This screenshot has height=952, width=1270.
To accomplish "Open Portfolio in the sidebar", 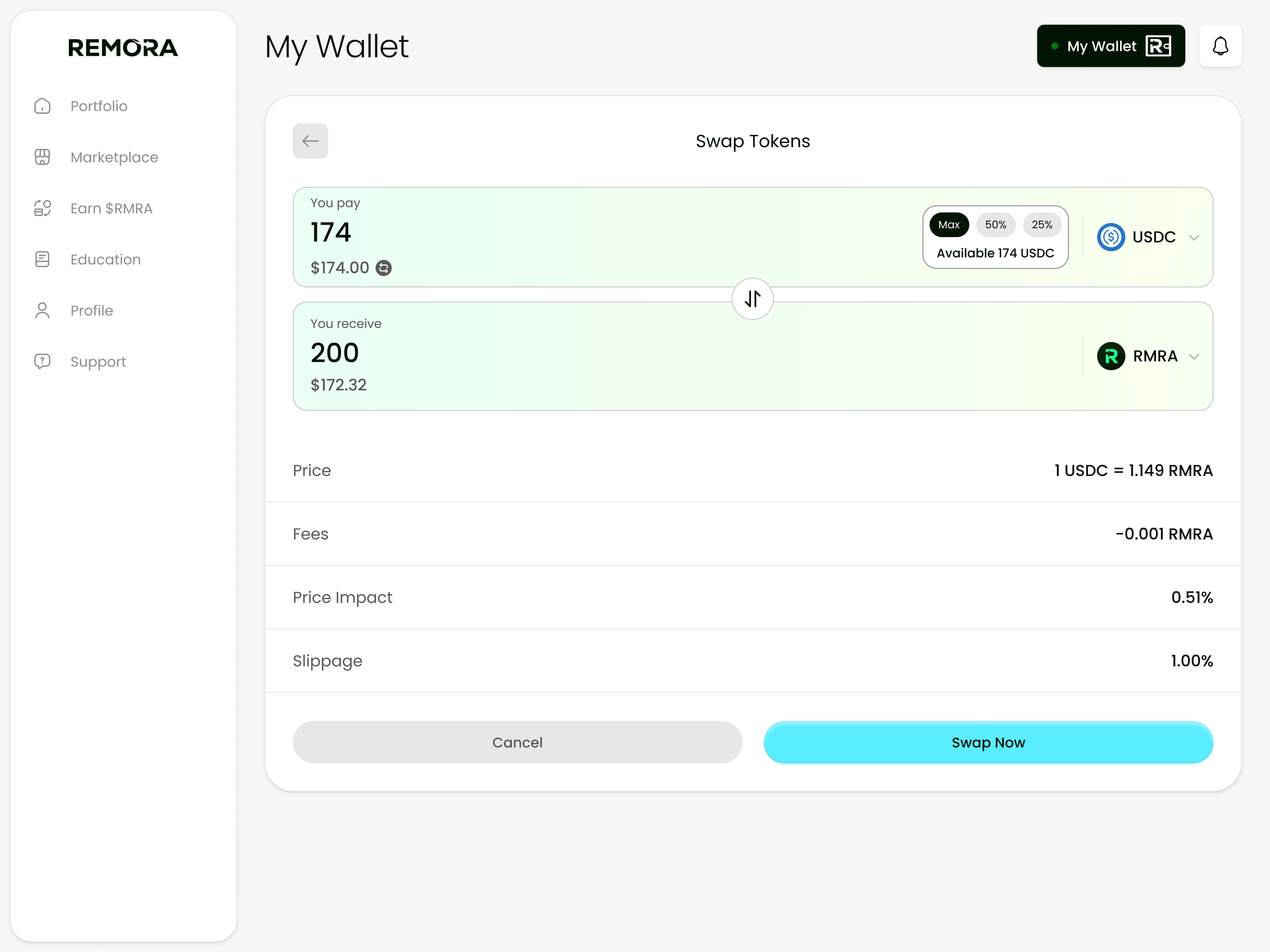I will click(x=99, y=106).
